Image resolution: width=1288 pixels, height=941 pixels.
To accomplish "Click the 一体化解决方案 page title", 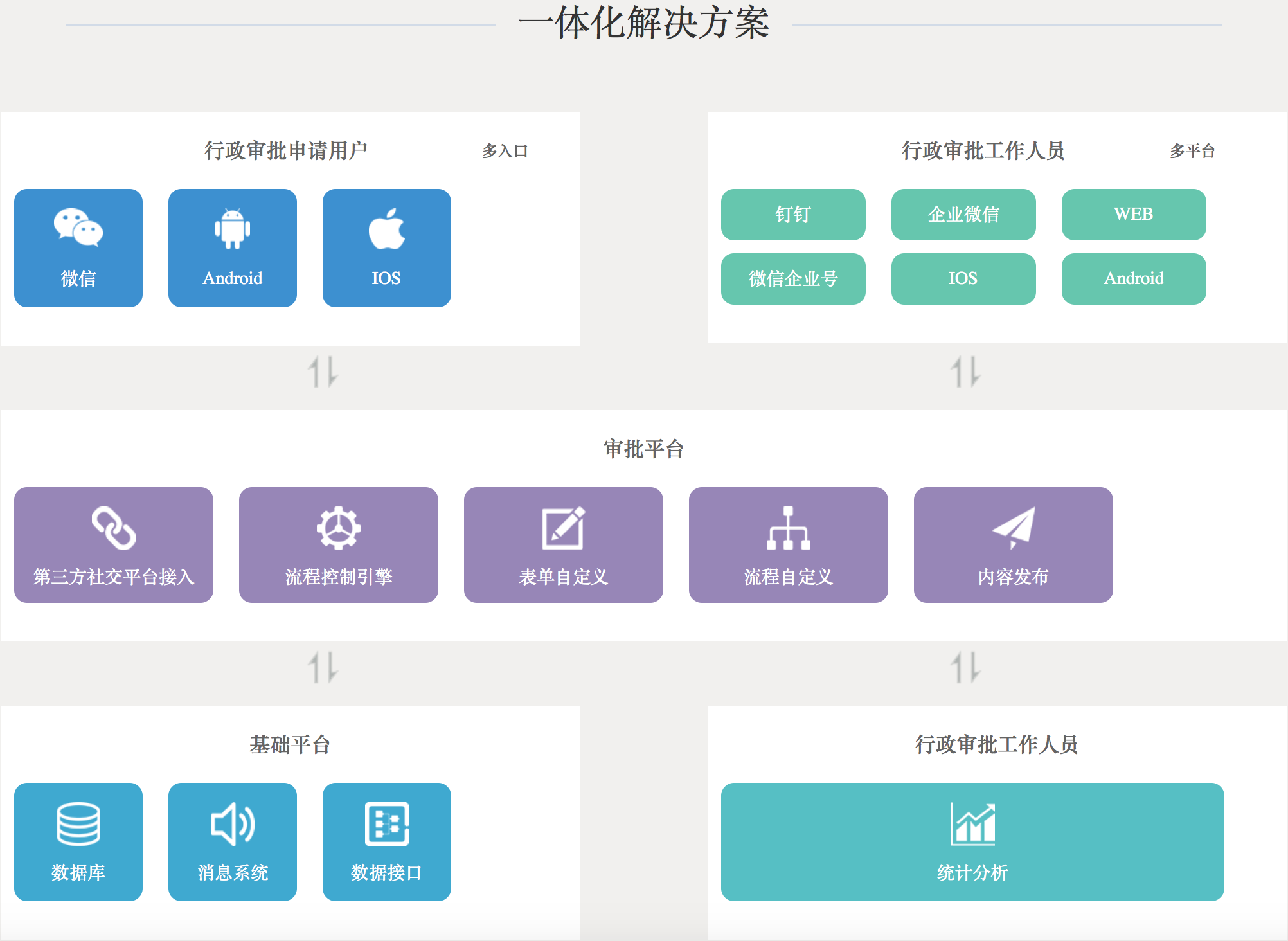I will (x=644, y=23).
